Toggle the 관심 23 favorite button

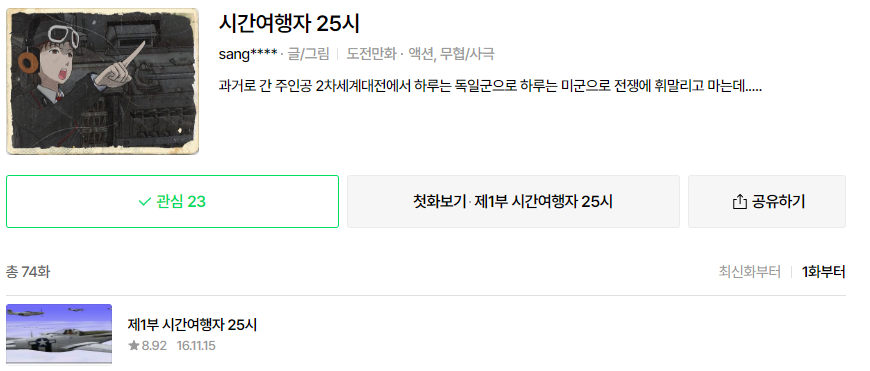tap(172, 201)
